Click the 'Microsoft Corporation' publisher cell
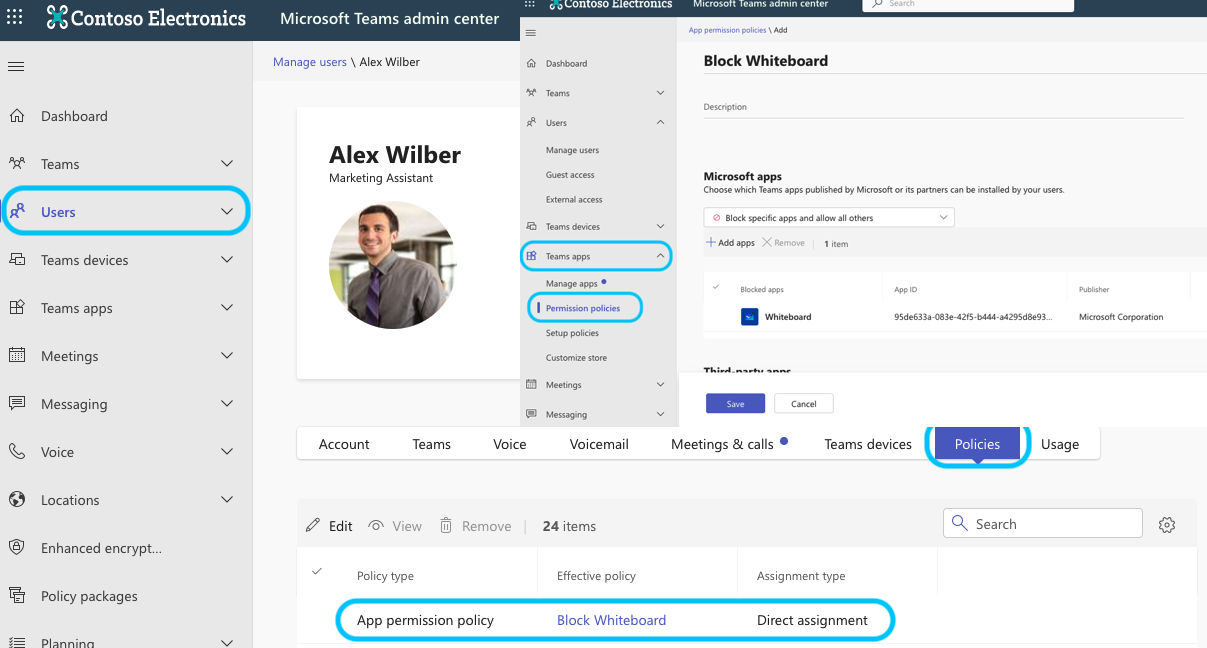This screenshot has height=648, width=1207. coord(1121,317)
